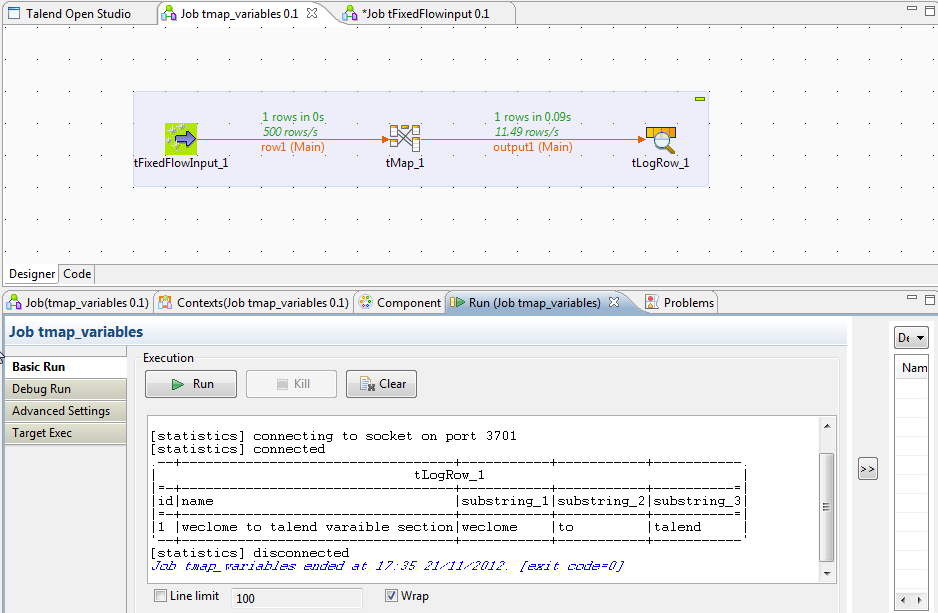This screenshot has width=938, height=613.
Task: Click the exit code=0 message line
Action: coord(388,566)
